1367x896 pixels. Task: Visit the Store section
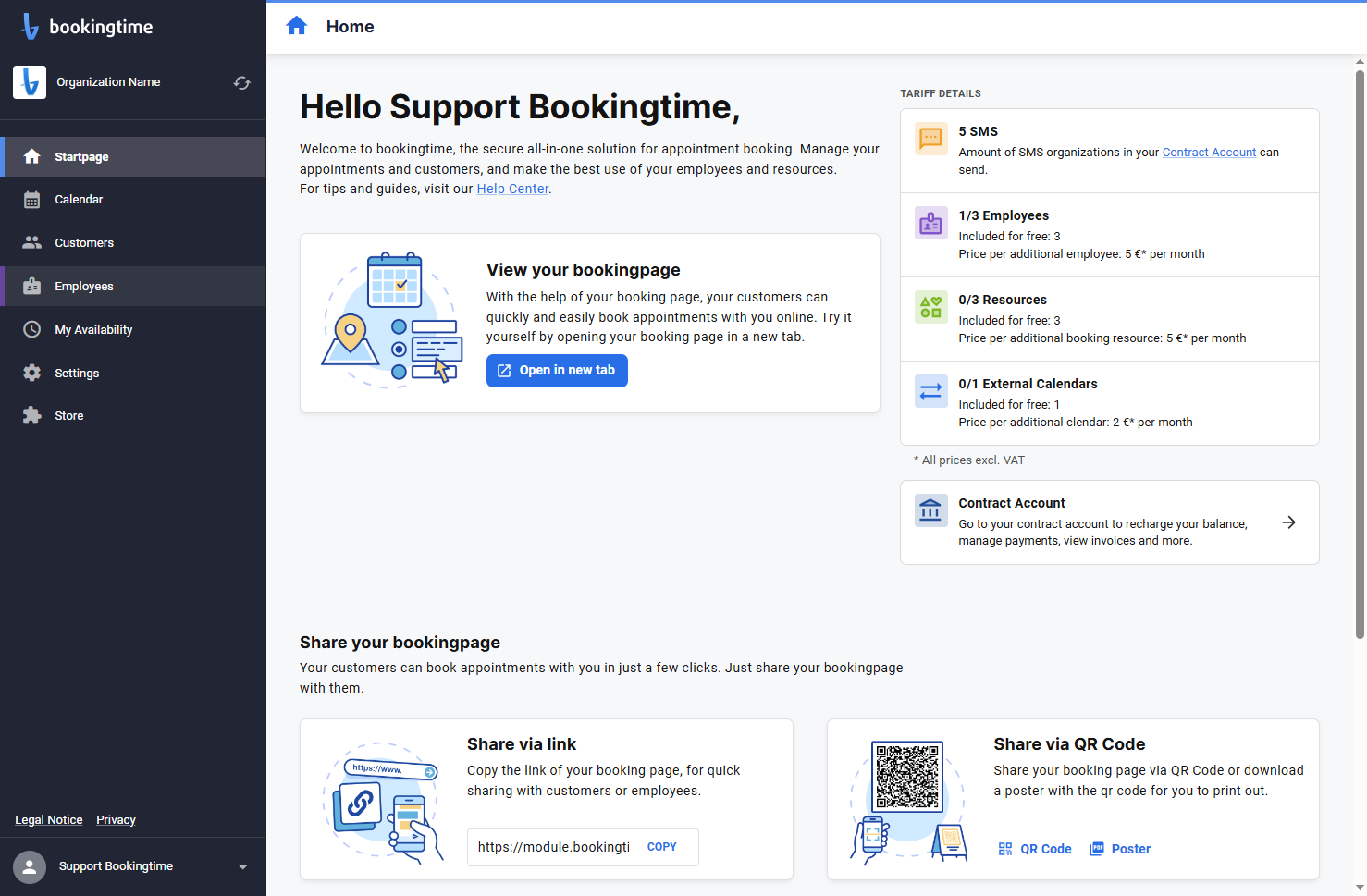[x=133, y=416]
